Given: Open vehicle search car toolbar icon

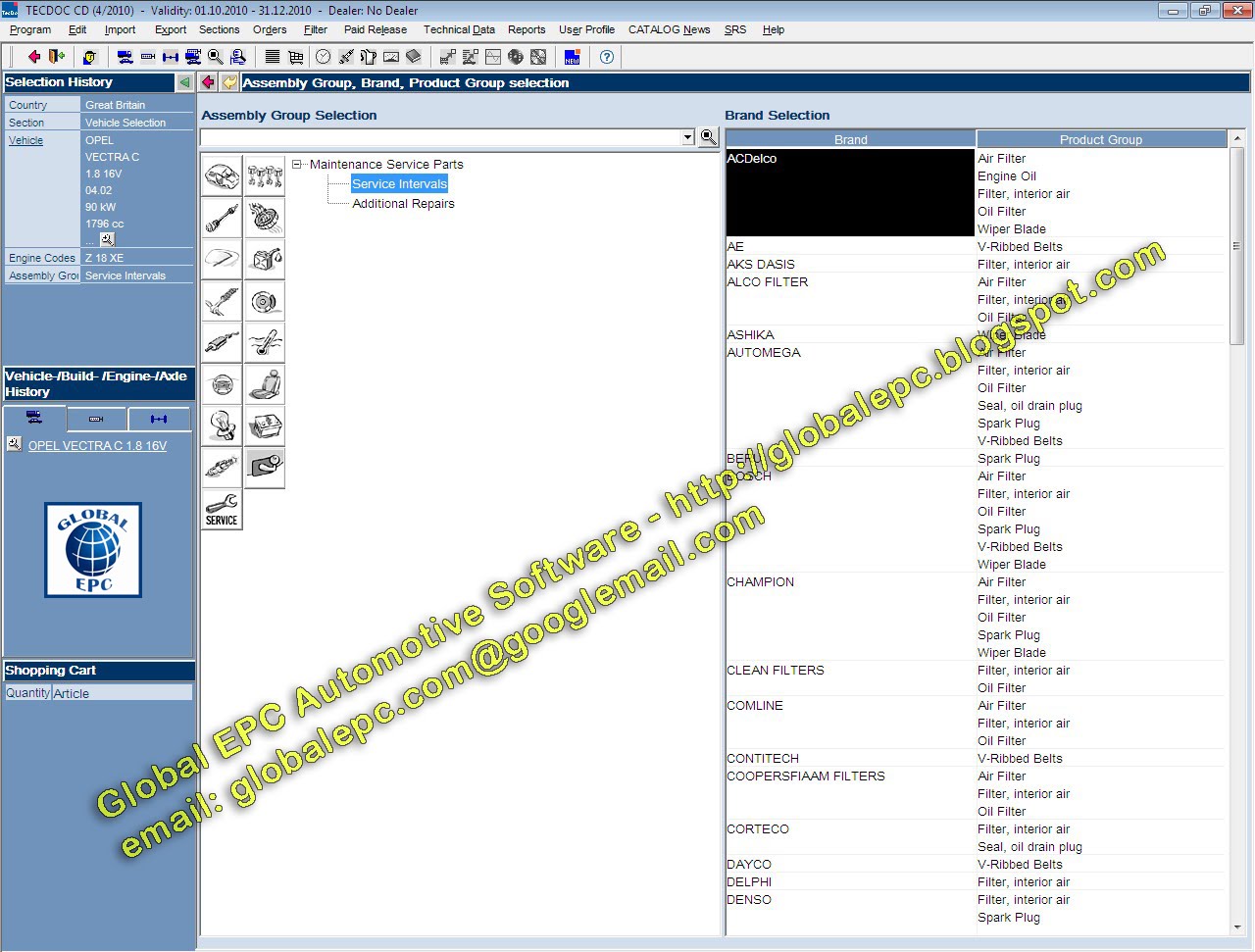Looking at the screenshot, I should (x=125, y=57).
